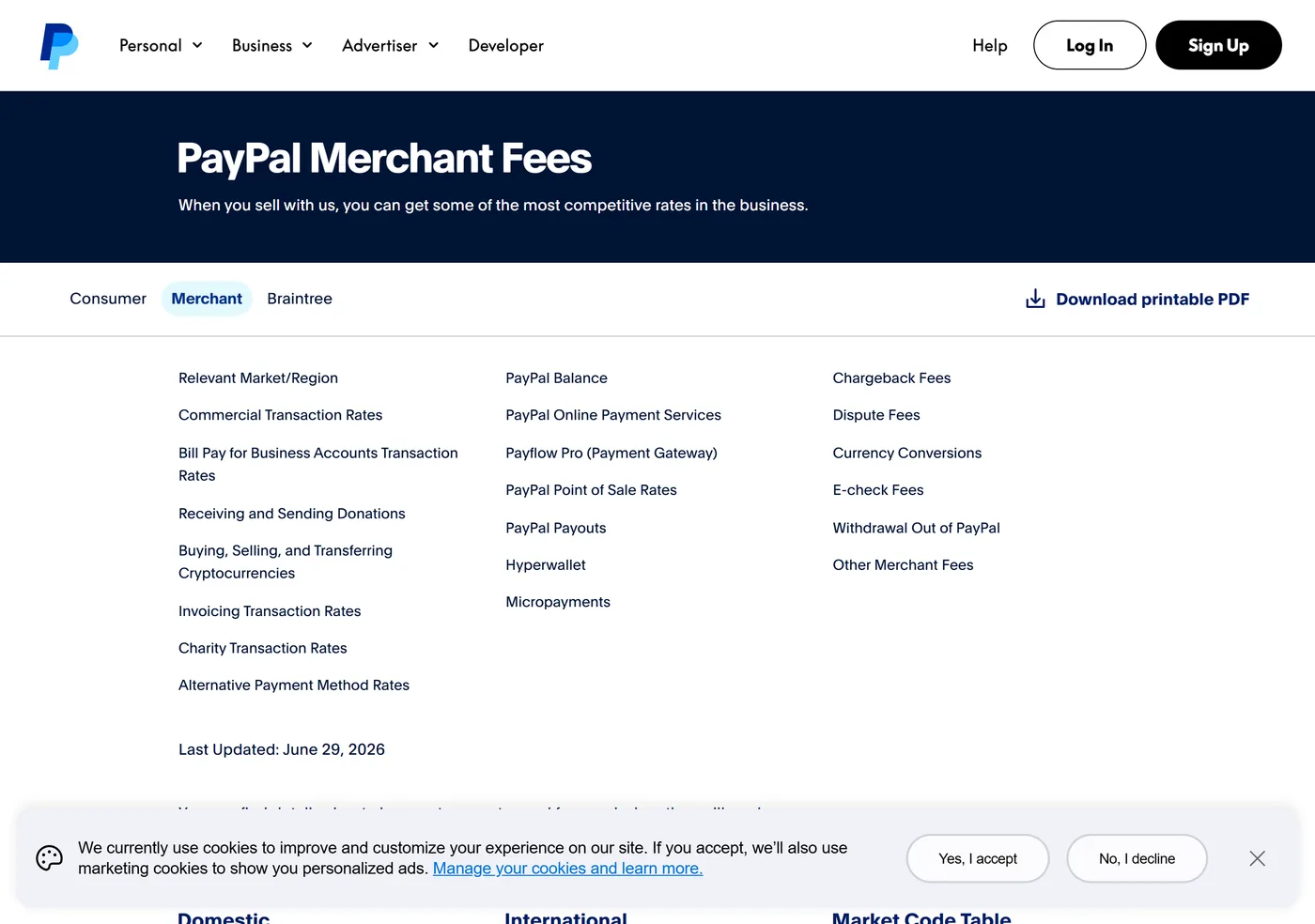The height and width of the screenshot is (924, 1315).
Task: Jump to PayPal Balance section
Action: coord(556,377)
